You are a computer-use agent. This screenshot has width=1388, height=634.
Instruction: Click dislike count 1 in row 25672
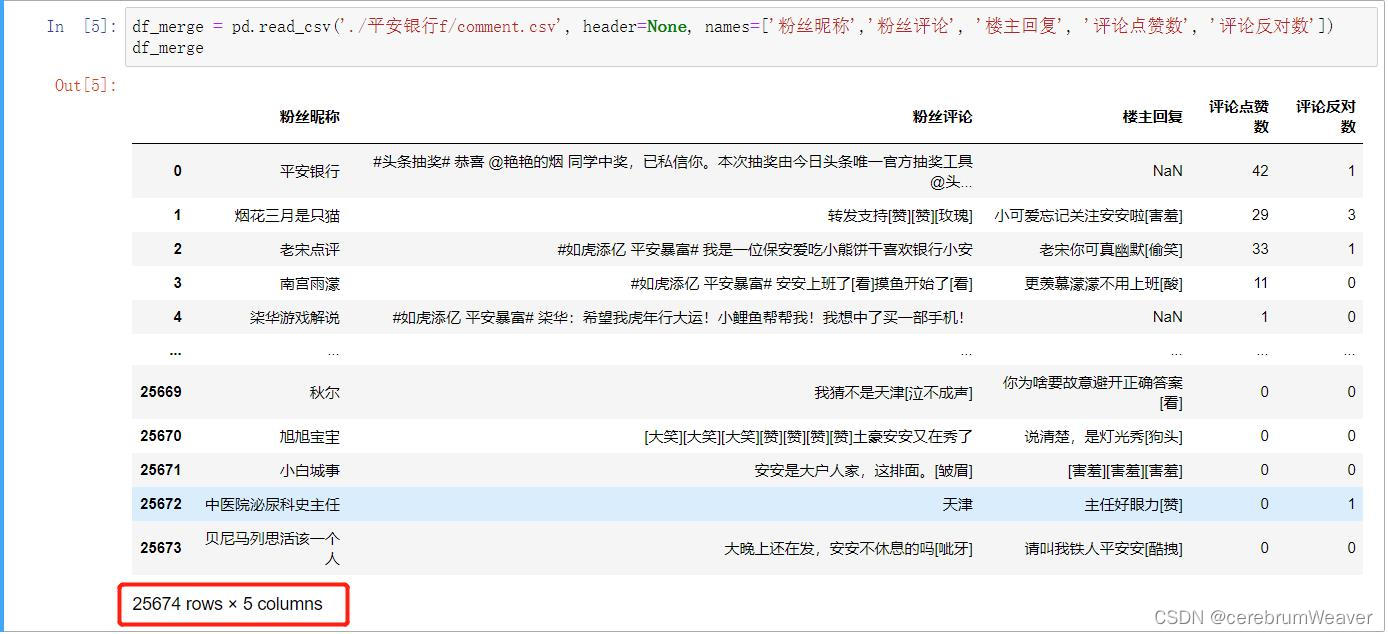(1351, 504)
